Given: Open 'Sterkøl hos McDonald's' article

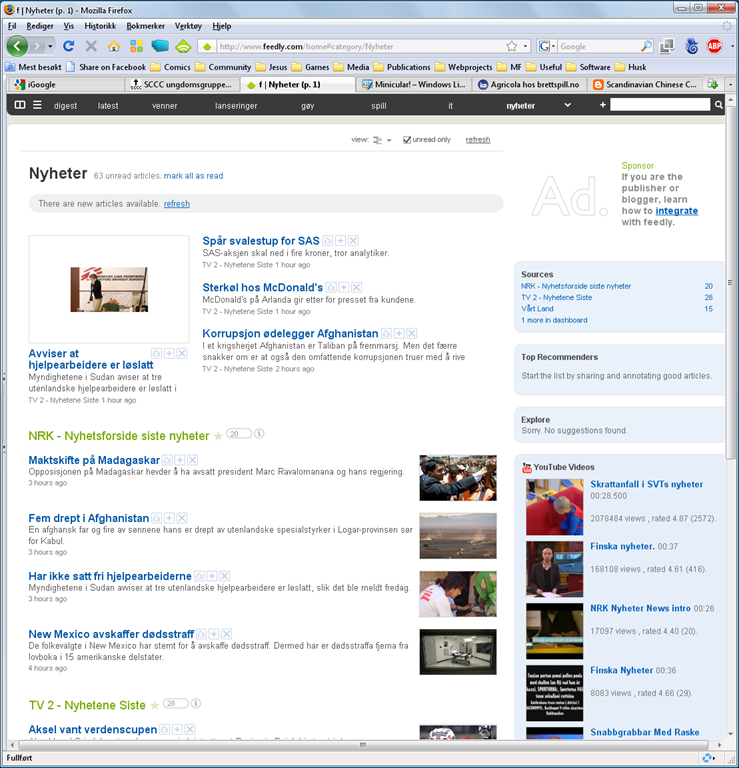Looking at the screenshot, I should 262,288.
